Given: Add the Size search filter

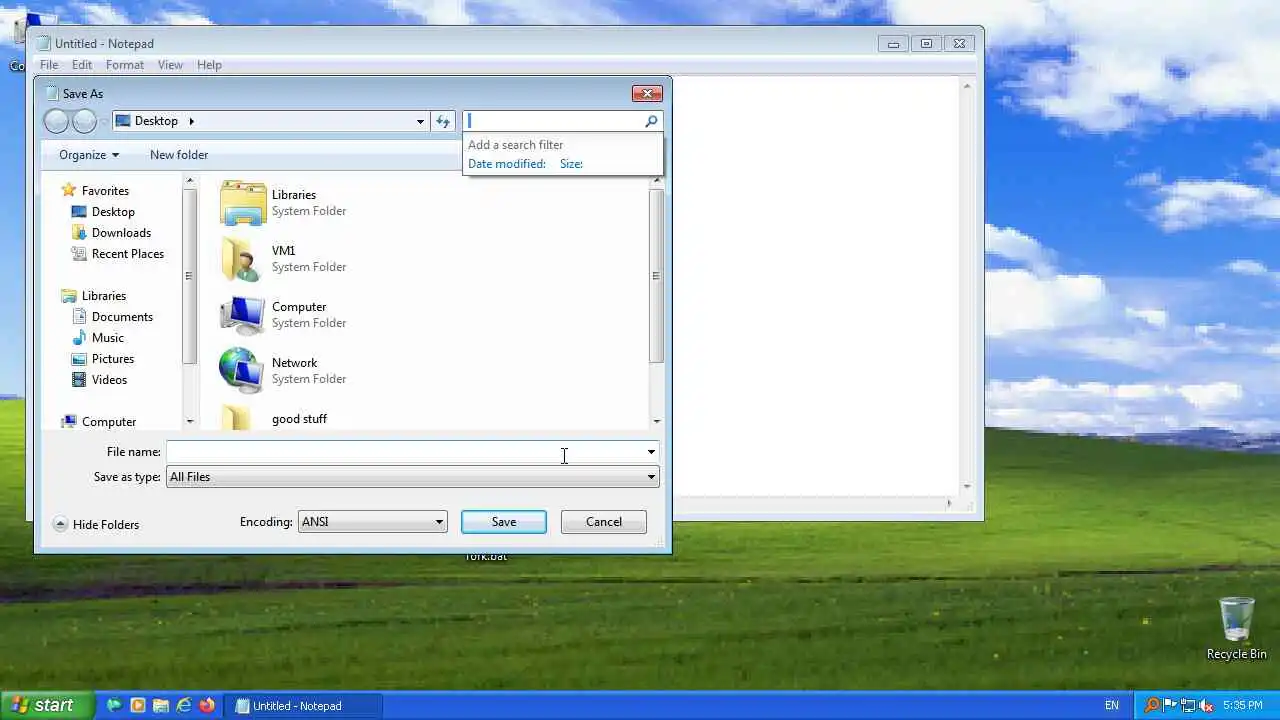Looking at the screenshot, I should [x=571, y=164].
